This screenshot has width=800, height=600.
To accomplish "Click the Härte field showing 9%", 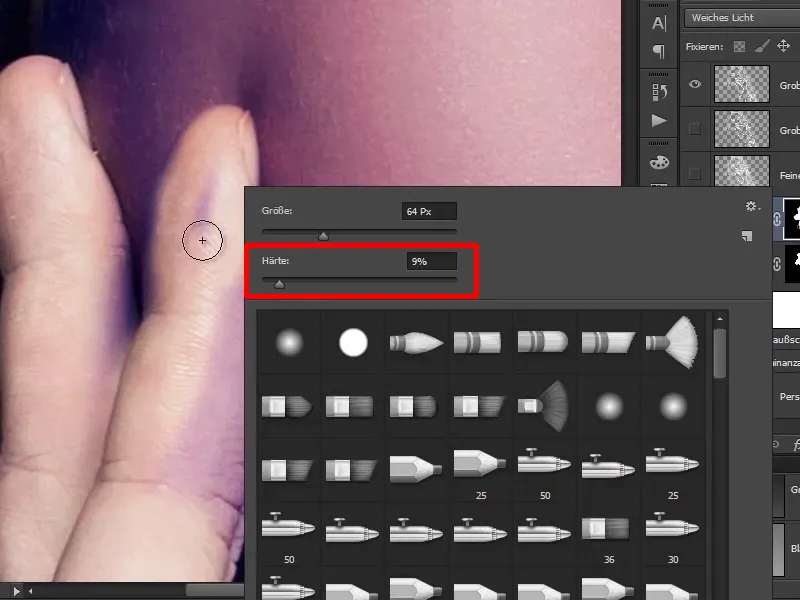I will point(432,261).
